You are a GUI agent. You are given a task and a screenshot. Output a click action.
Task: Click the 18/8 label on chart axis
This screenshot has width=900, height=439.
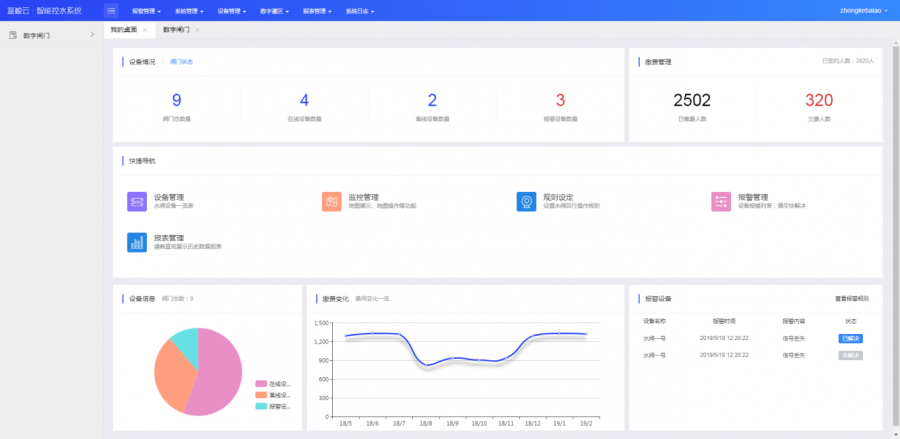click(x=426, y=424)
